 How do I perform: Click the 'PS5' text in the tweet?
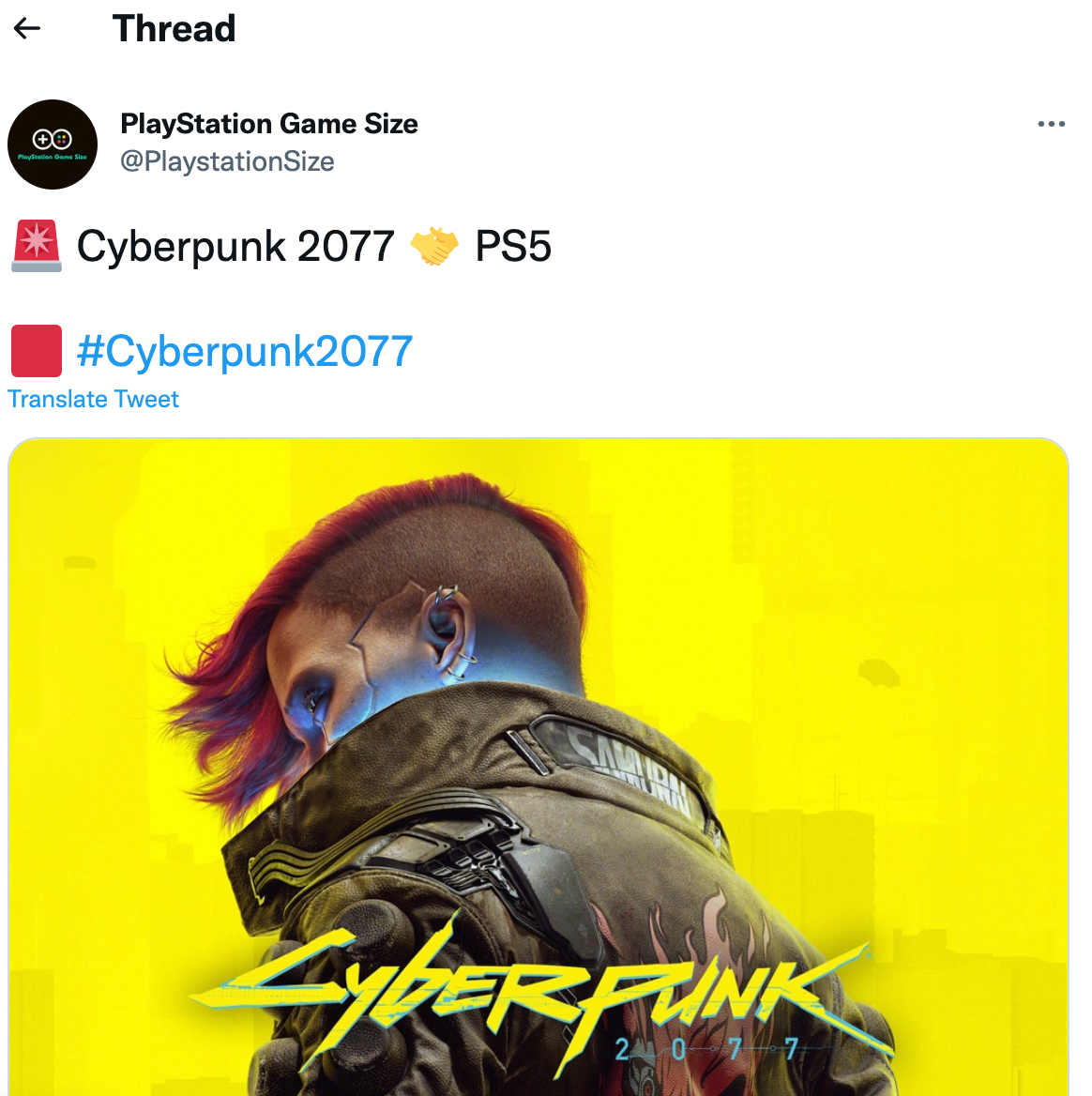pyautogui.click(x=513, y=246)
